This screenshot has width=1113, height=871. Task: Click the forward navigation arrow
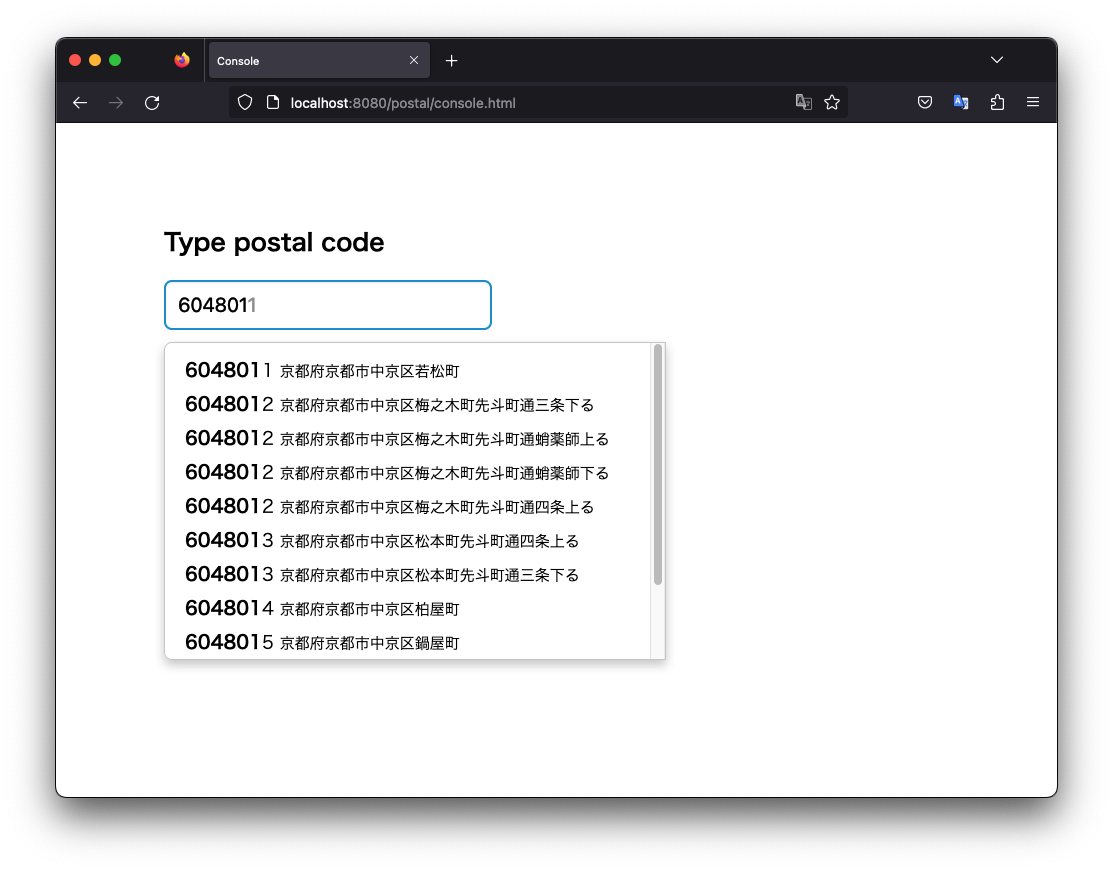coord(115,102)
